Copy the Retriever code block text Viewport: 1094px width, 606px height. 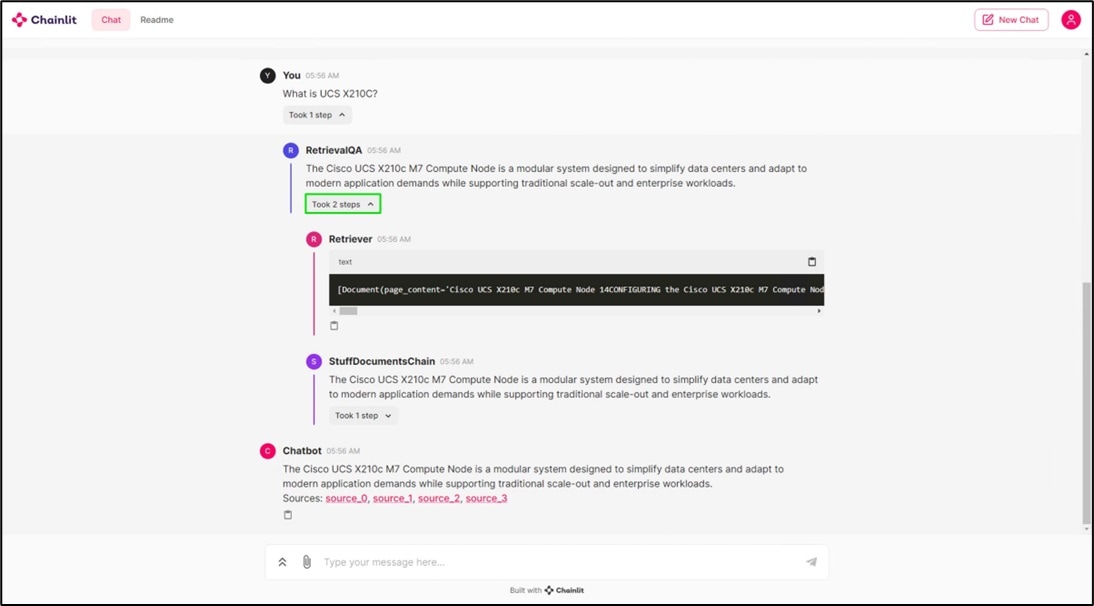811,262
